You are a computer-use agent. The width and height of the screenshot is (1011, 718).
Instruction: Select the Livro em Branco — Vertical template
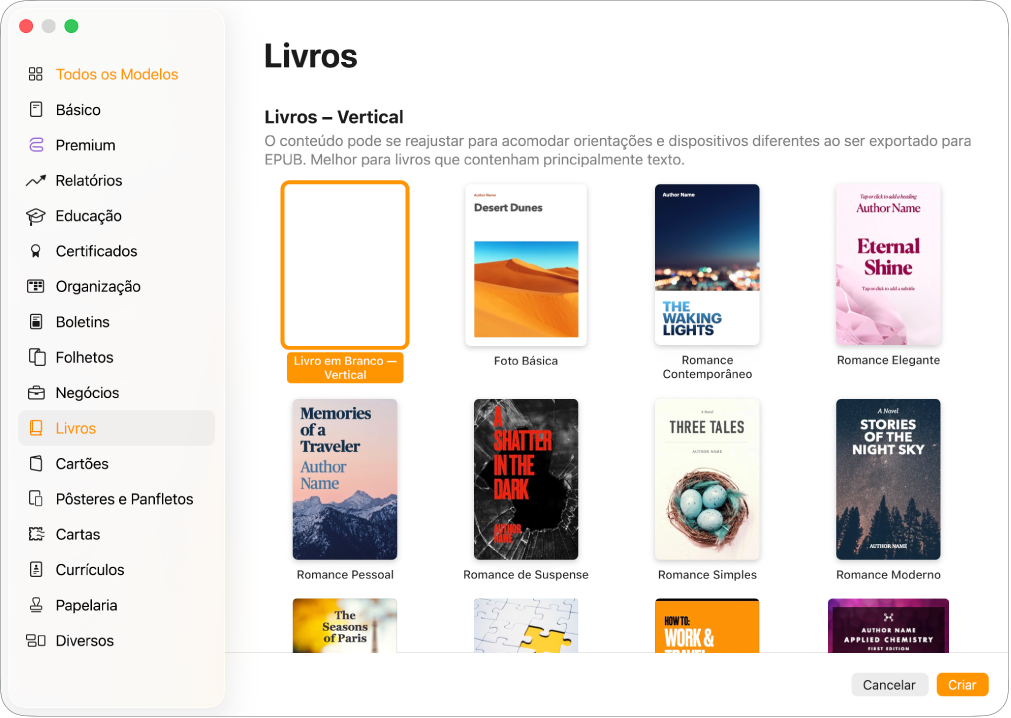[344, 264]
